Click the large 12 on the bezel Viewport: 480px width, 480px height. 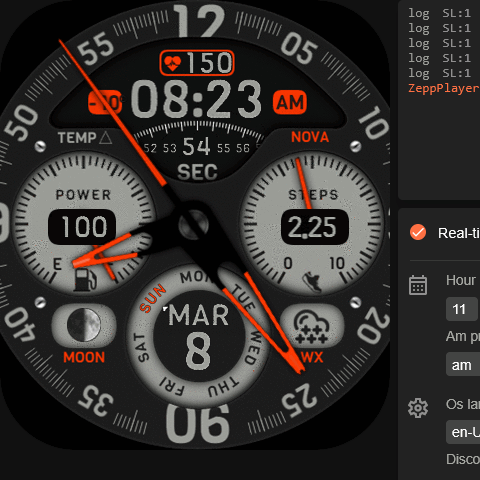tap(200, 21)
